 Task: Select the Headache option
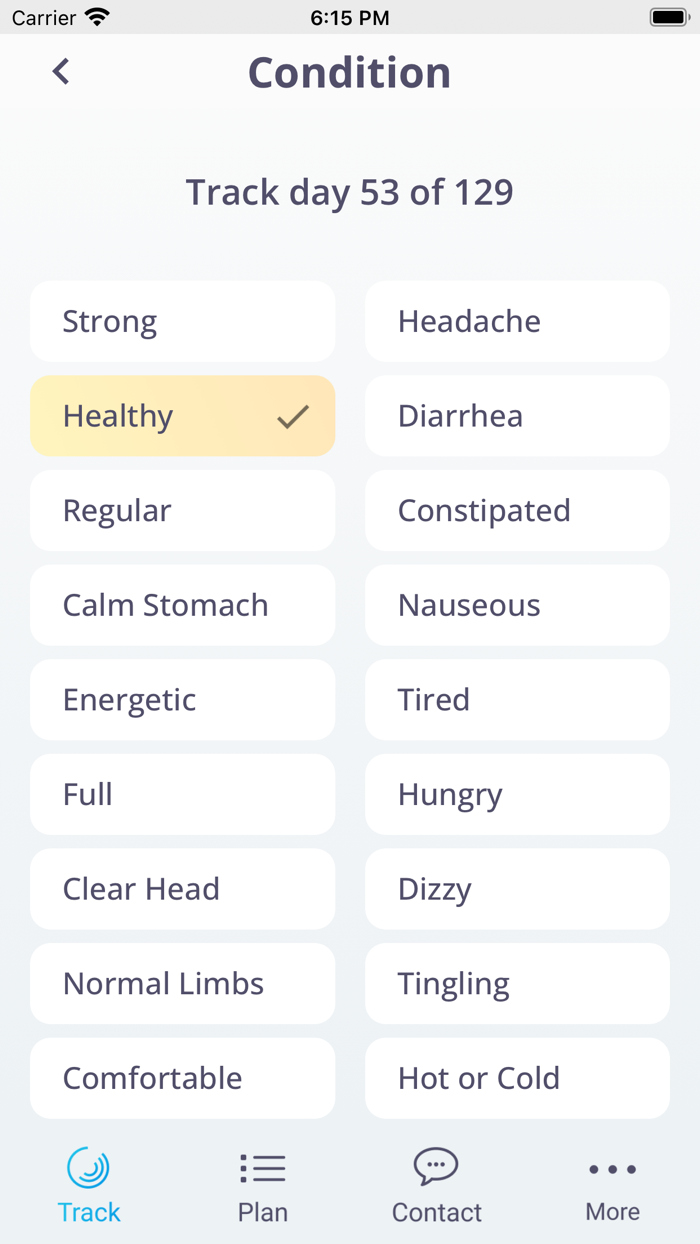pyautogui.click(x=517, y=321)
